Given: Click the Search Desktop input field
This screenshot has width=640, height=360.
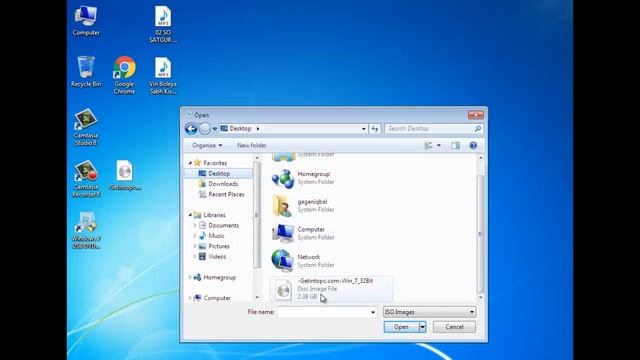Looking at the screenshot, I should [430, 129].
